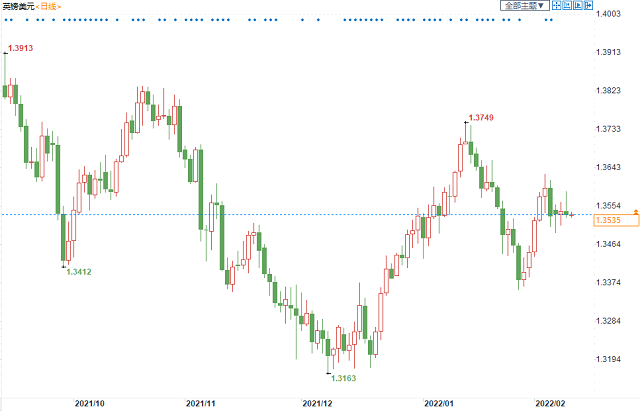Click the 2021/10 date axis label

[x=90, y=403]
